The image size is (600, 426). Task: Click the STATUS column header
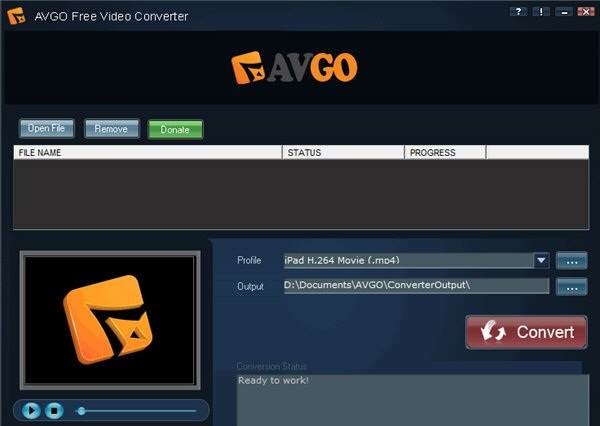point(343,152)
